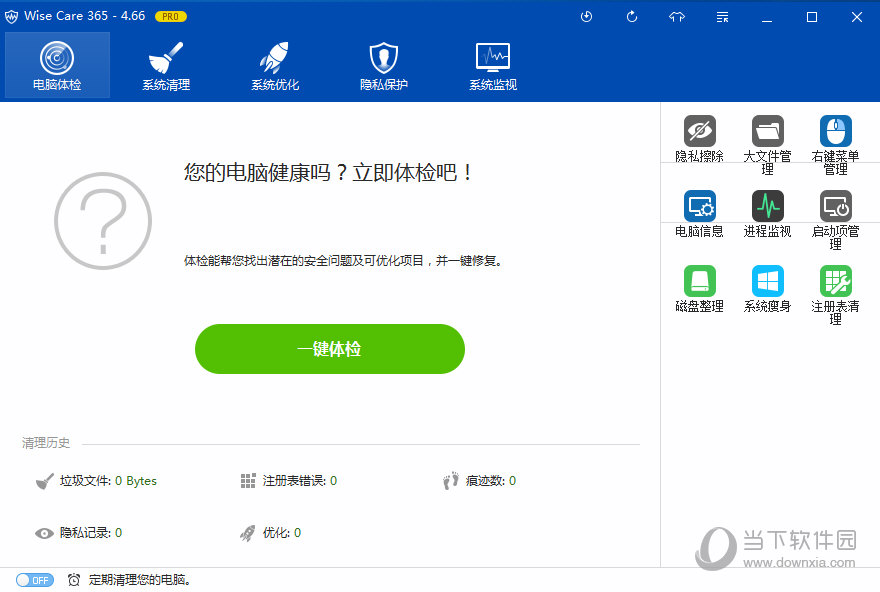Viewport: 880px width, 592px height.
Task: Click the 隐私记录 eye icon
Action: [x=44, y=533]
